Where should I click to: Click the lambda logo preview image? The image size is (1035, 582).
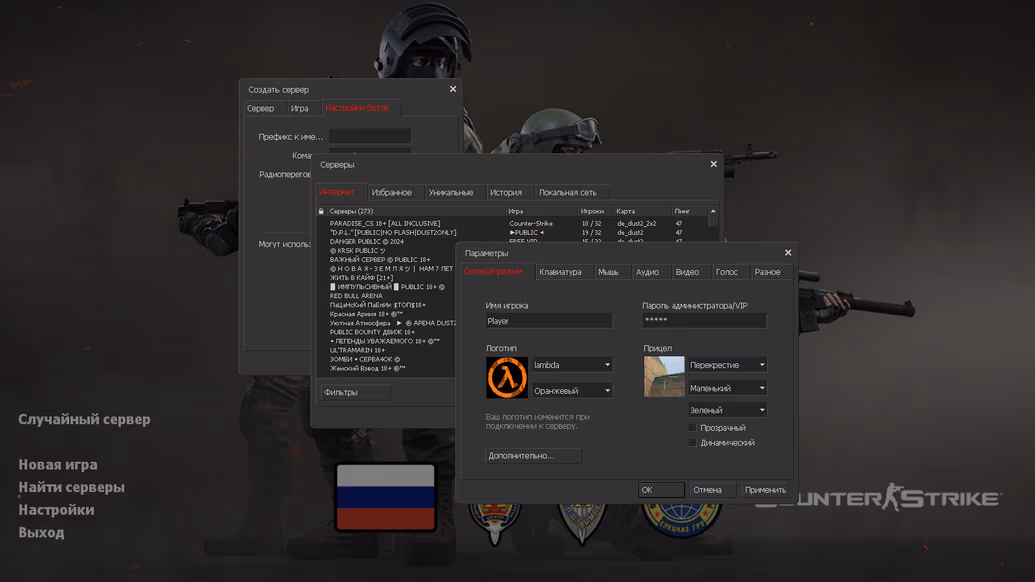(510, 375)
